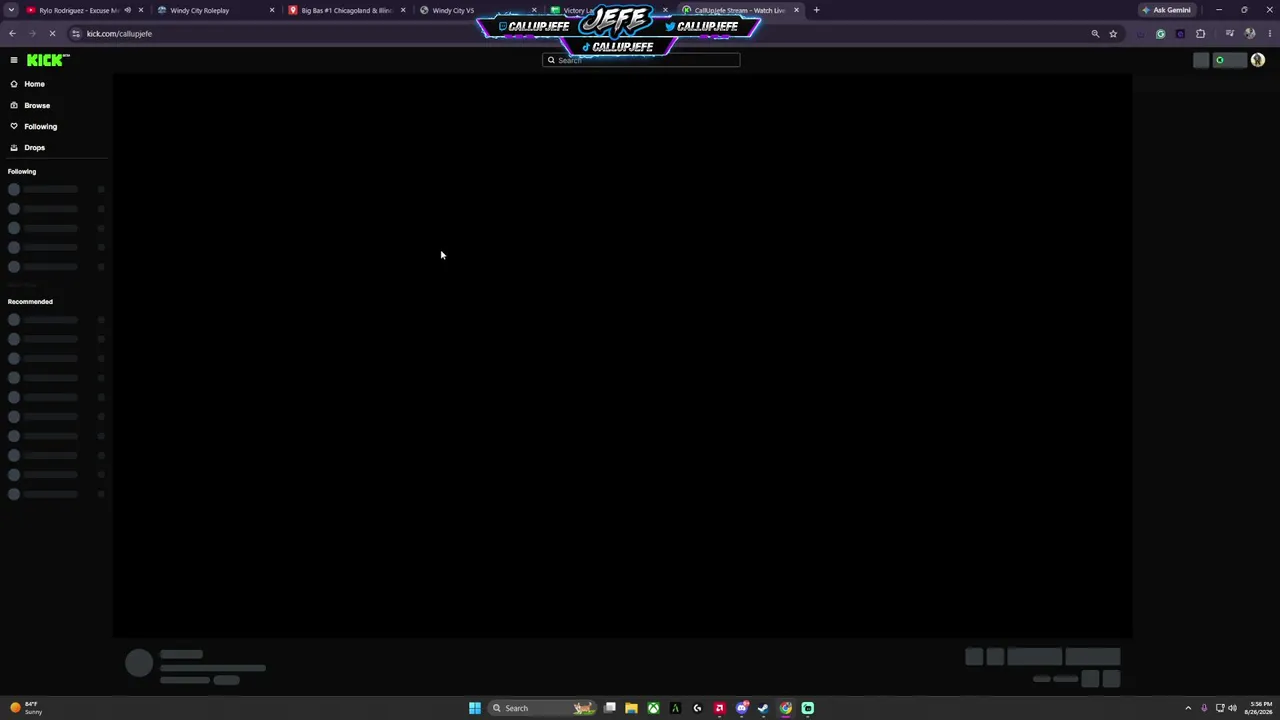Click the Kick search field
The width and height of the screenshot is (1280, 720).
641,60
